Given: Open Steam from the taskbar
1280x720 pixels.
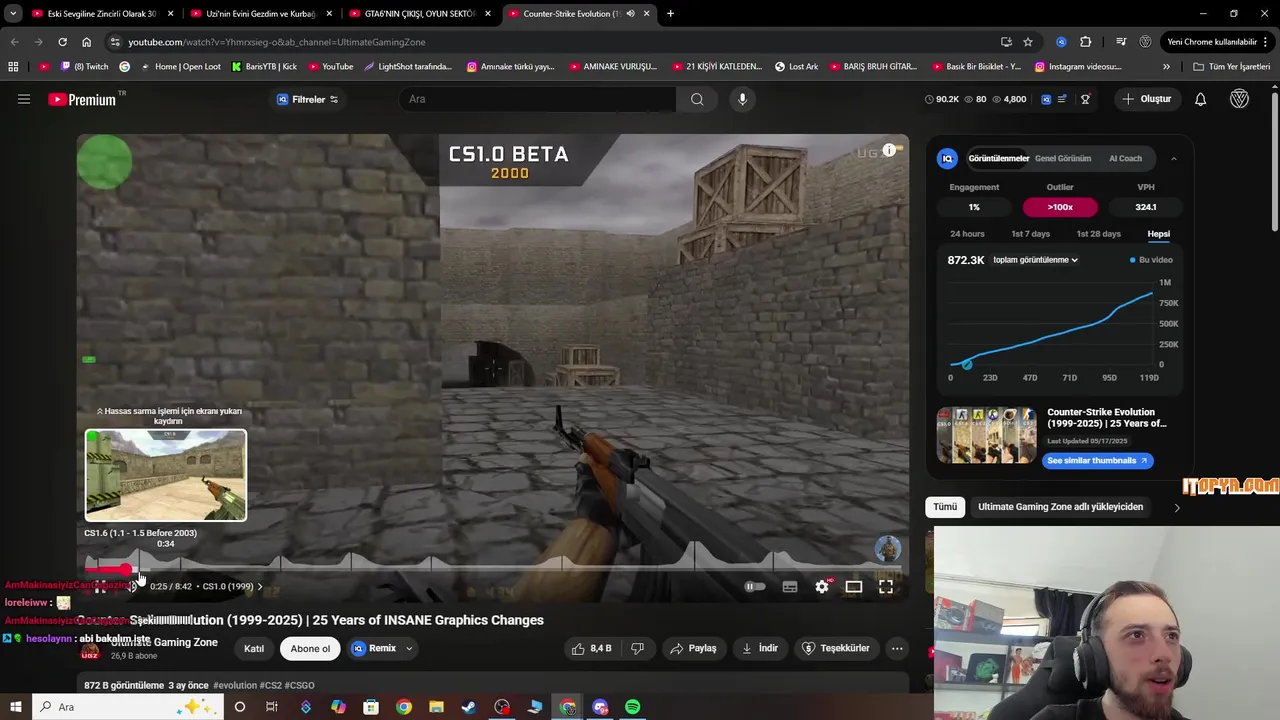Looking at the screenshot, I should click(x=469, y=707).
